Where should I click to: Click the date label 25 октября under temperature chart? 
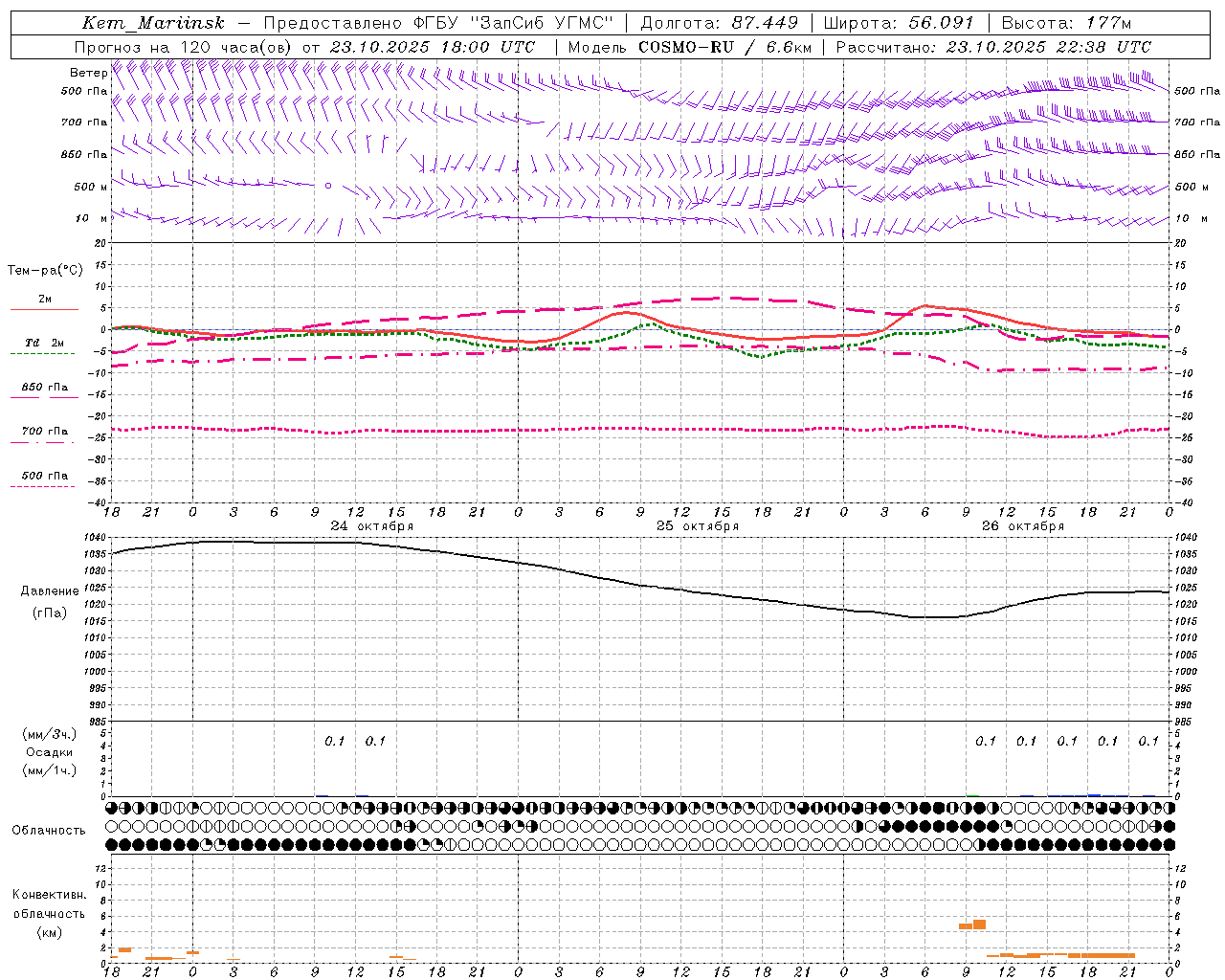[x=698, y=526]
